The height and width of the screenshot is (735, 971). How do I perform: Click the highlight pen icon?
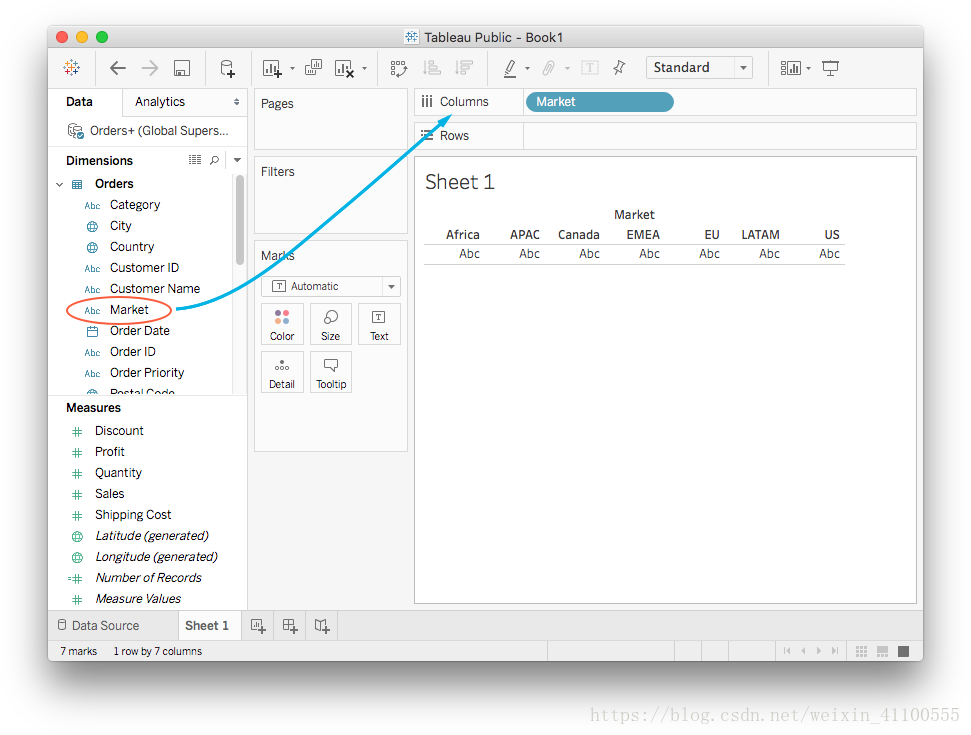coord(510,68)
